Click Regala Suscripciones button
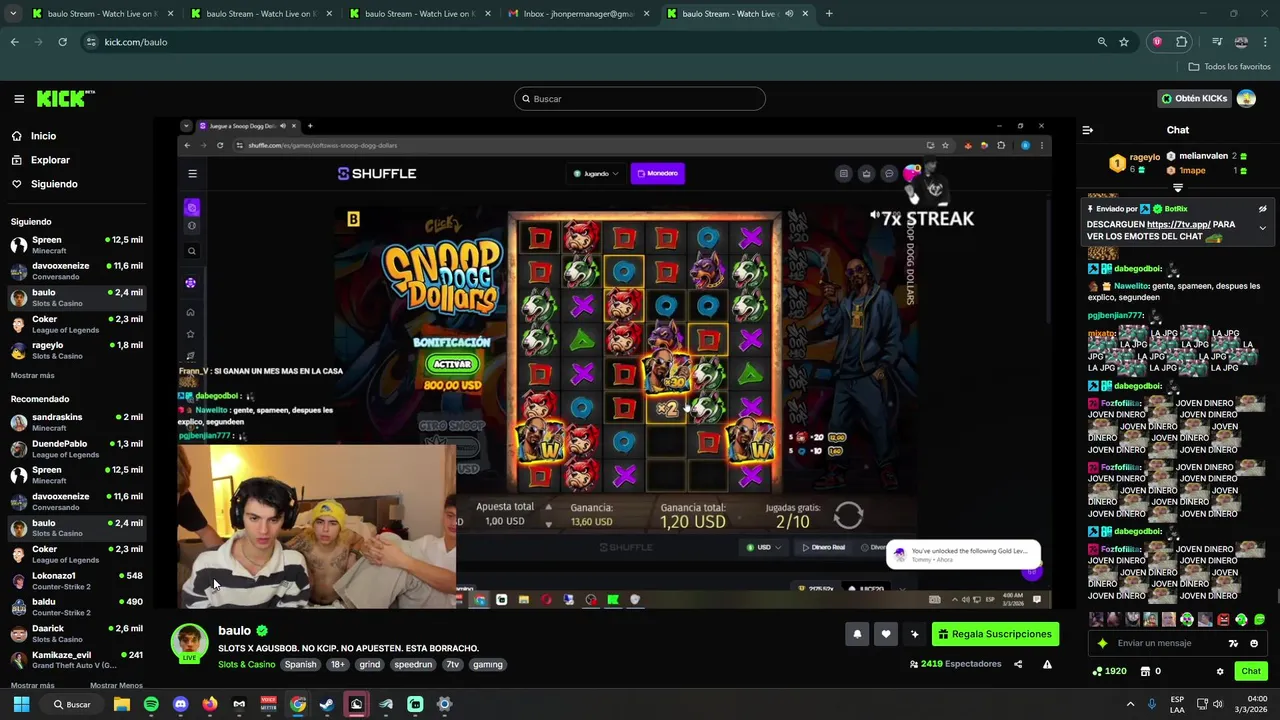 click(x=995, y=634)
